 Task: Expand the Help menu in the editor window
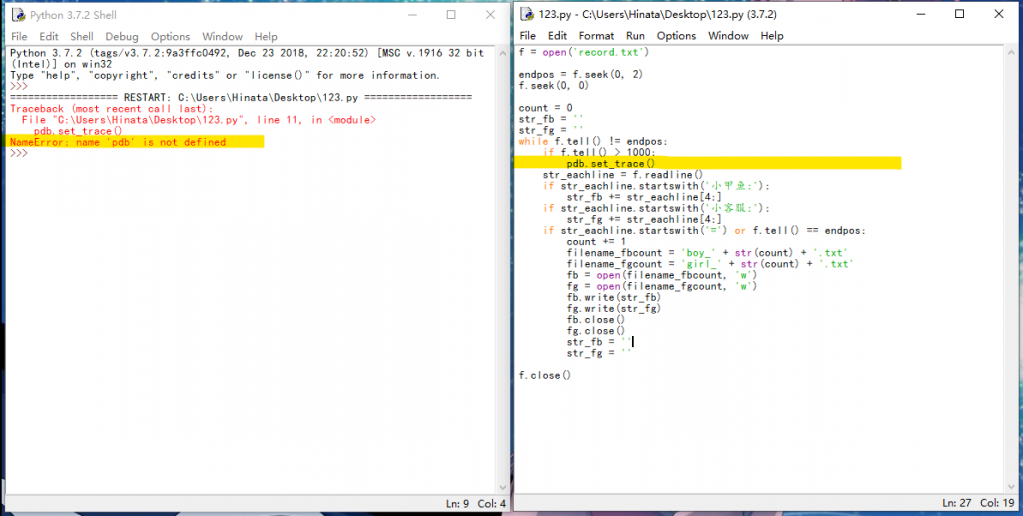pyautogui.click(x=772, y=36)
